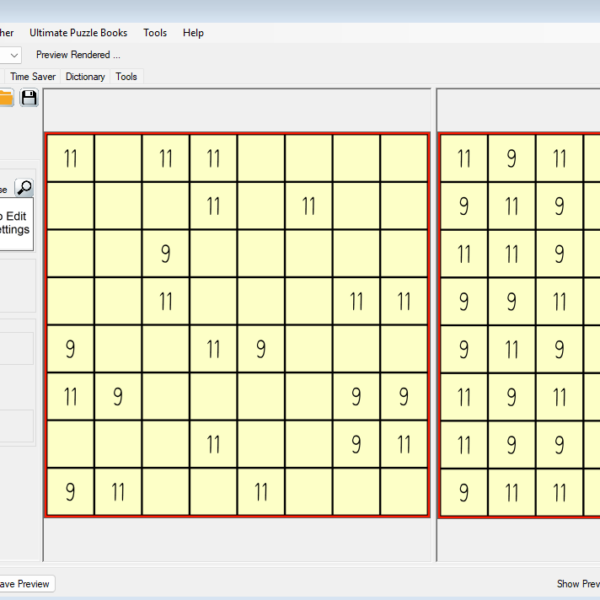Click the magnifying glass browse icon
The height and width of the screenshot is (600, 600).
[24, 188]
